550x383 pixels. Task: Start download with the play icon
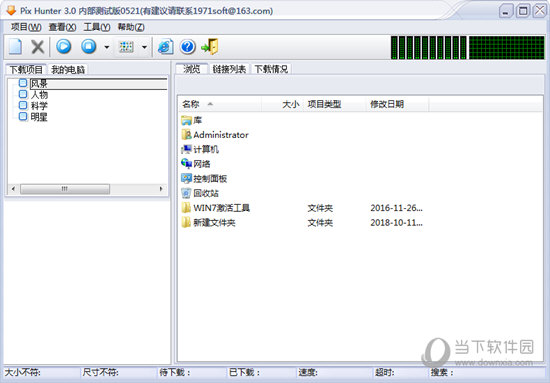point(64,46)
